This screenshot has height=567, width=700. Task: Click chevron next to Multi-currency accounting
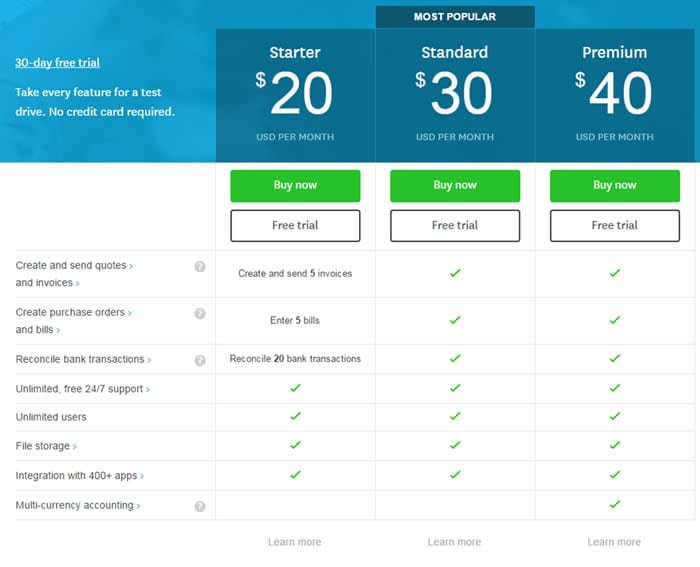click(x=138, y=506)
